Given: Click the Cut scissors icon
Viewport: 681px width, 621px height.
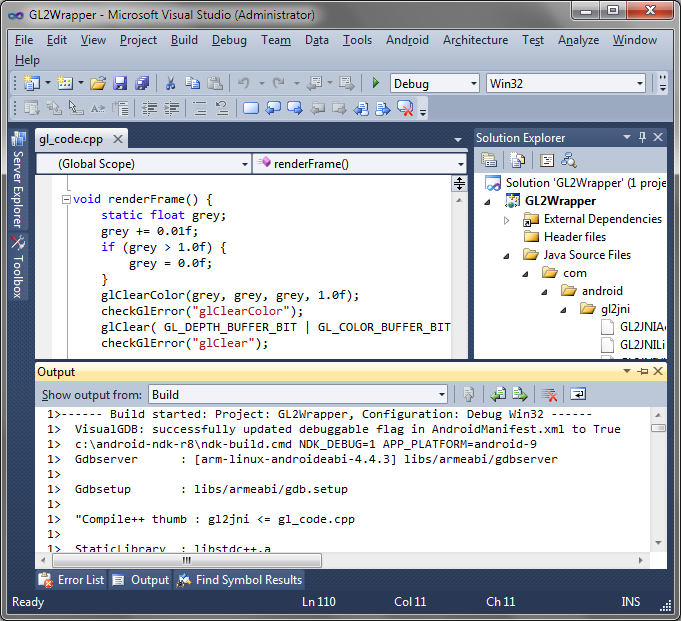Looking at the screenshot, I should coord(170,83).
